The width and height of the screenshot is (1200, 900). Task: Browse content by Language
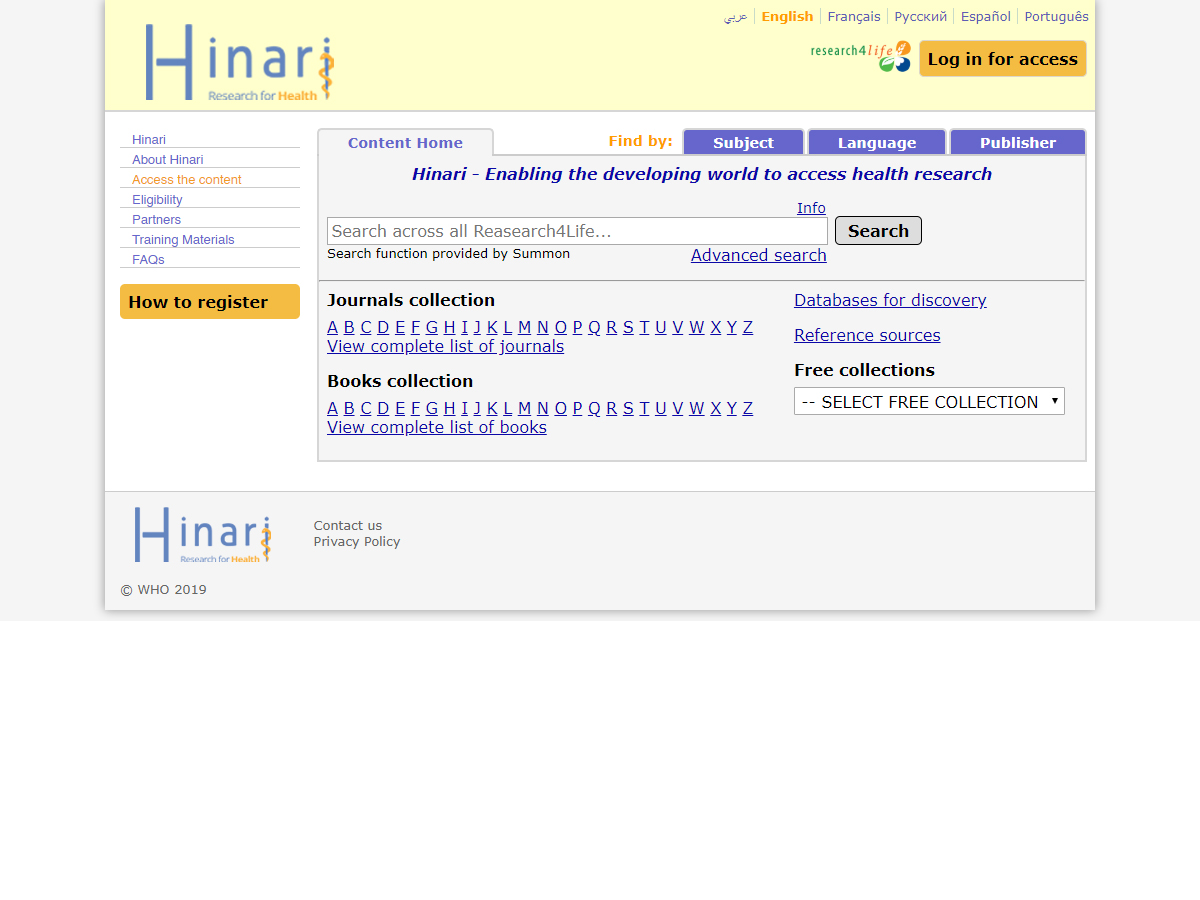tap(876, 142)
